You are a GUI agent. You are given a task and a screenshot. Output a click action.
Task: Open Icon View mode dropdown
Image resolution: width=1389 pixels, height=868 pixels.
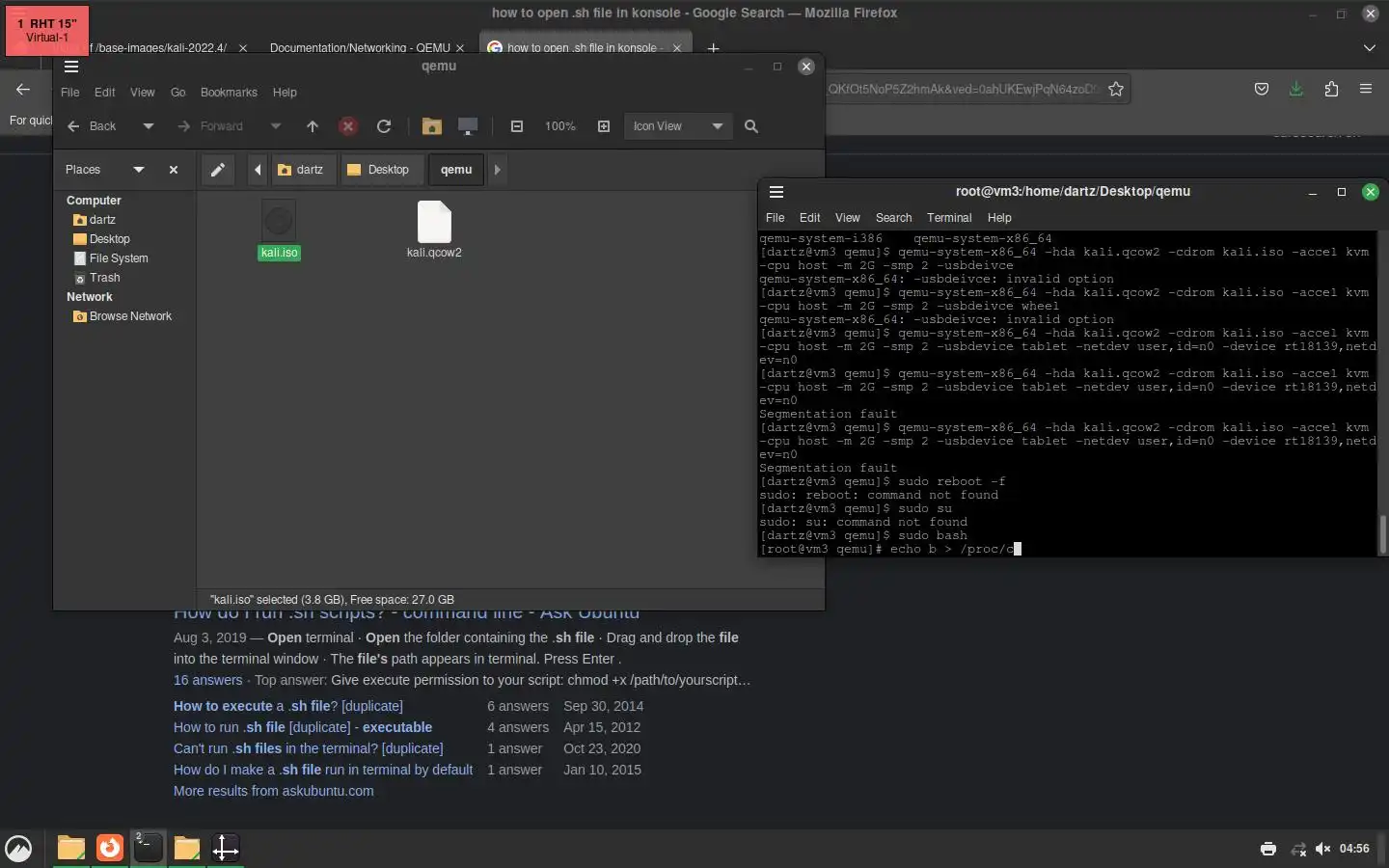pos(678,126)
